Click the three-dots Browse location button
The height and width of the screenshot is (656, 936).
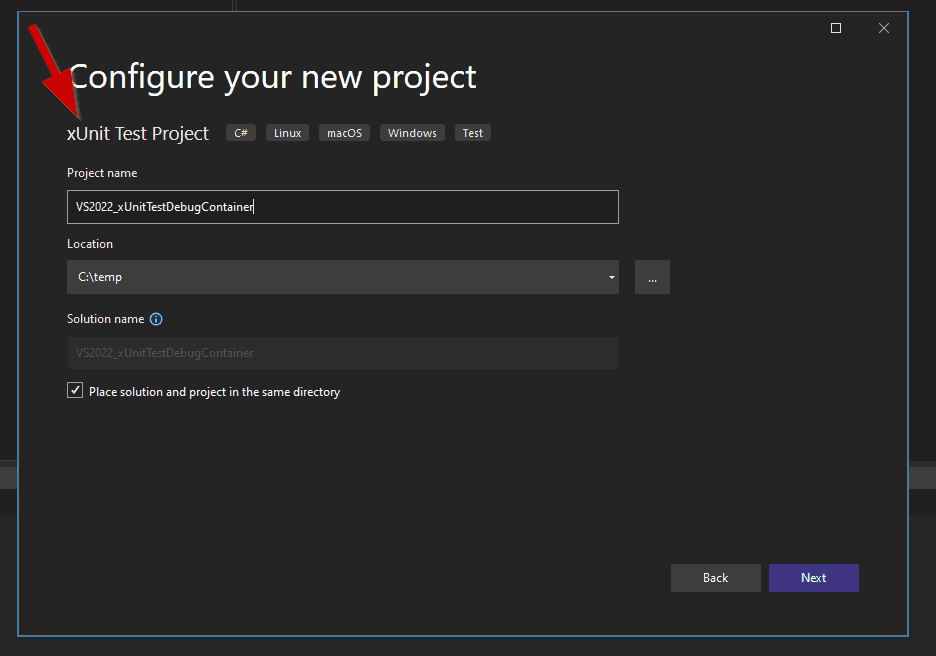point(652,277)
